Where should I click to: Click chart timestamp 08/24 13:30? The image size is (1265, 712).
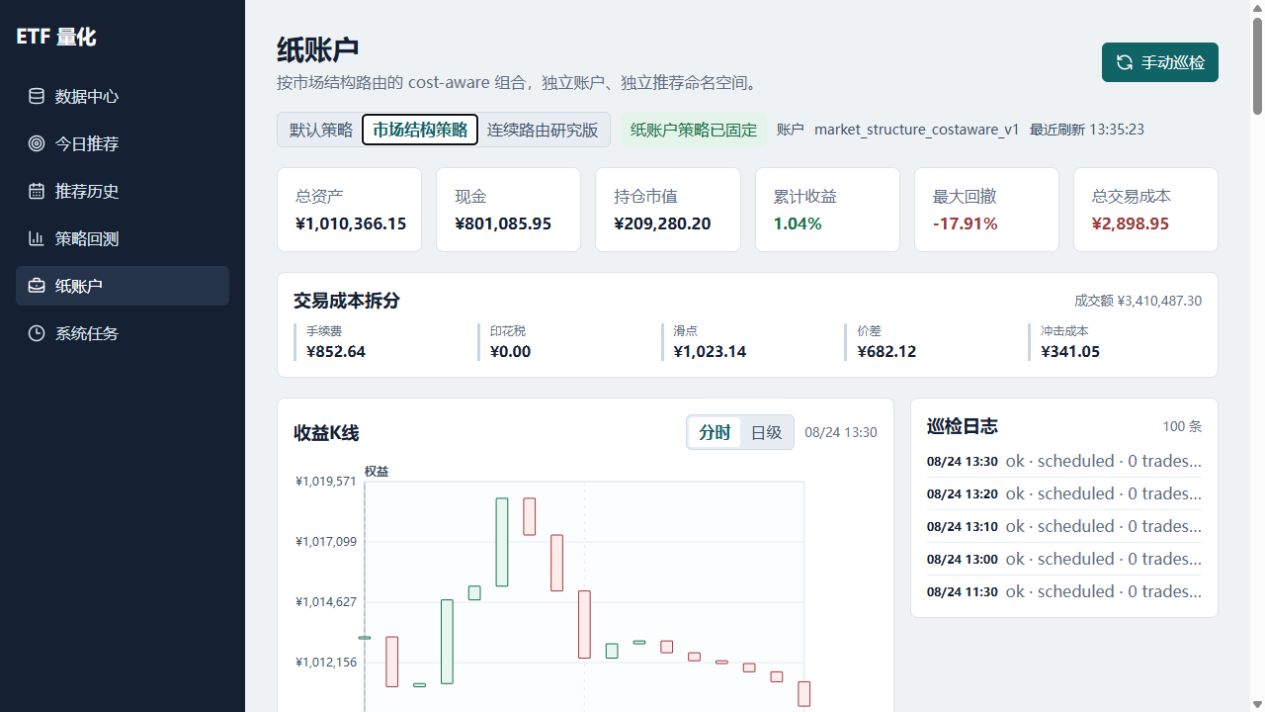841,433
